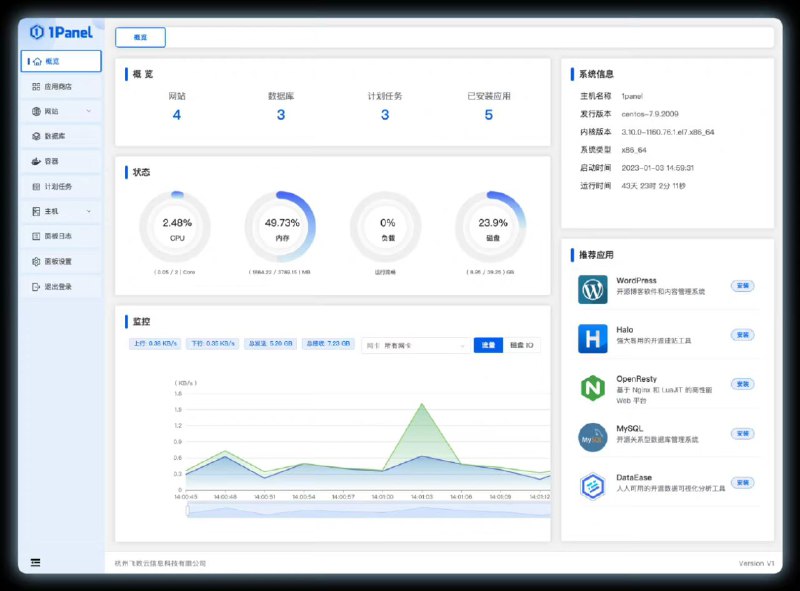Click the 安装 button for WordPress

(x=742, y=286)
